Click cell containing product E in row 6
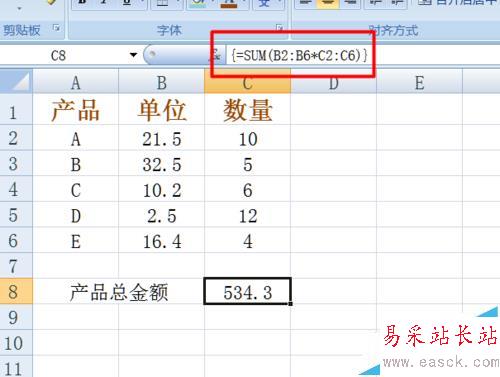 (x=76, y=240)
